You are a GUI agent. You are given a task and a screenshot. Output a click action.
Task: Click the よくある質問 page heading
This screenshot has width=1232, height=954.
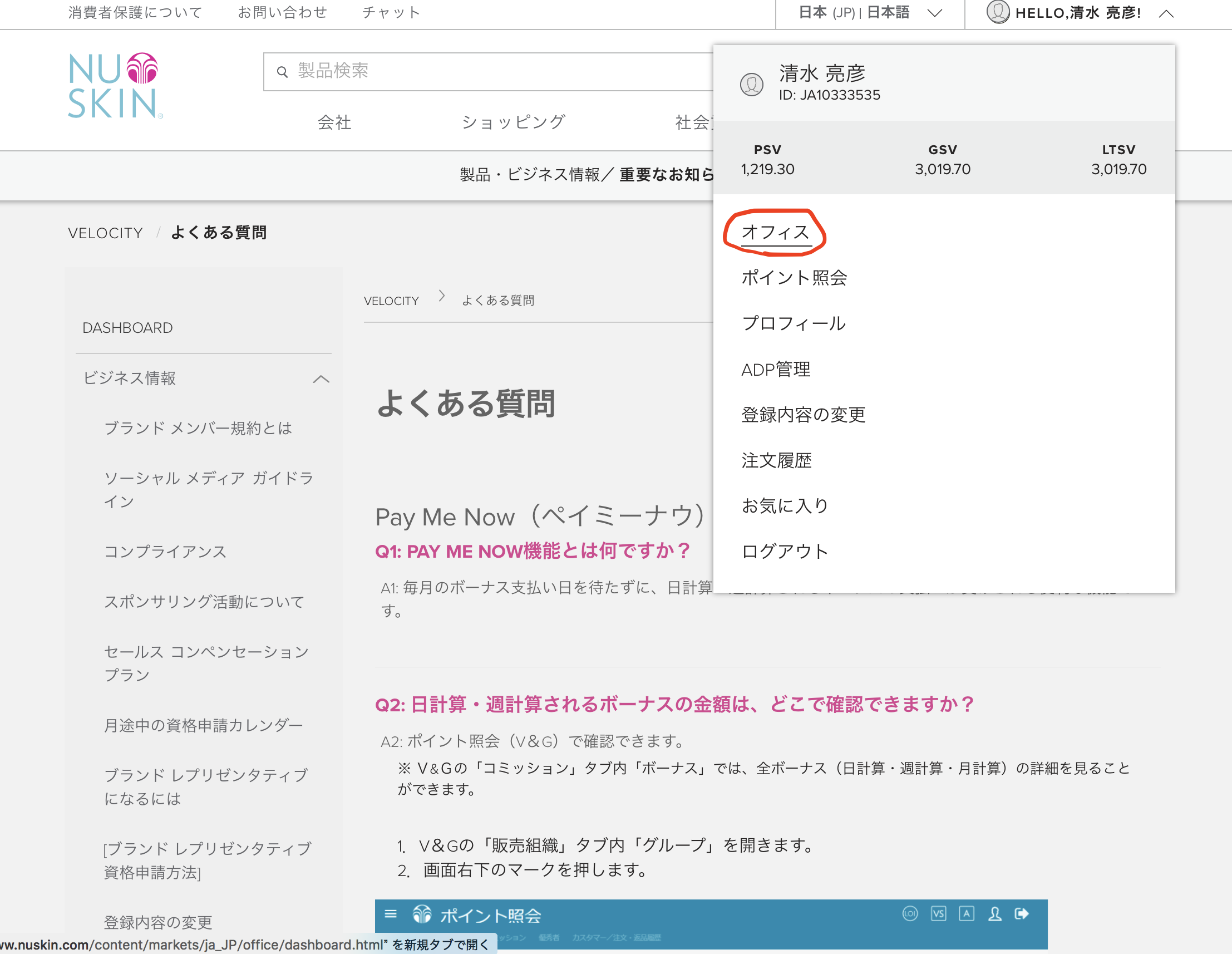point(466,404)
